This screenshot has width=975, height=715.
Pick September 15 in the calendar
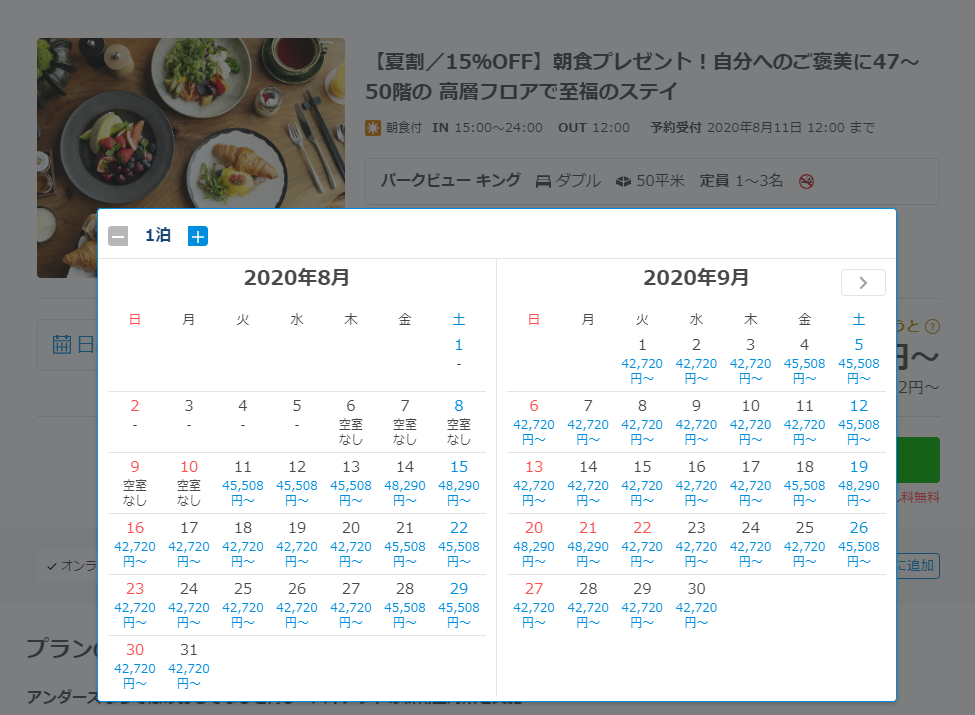[x=642, y=483]
